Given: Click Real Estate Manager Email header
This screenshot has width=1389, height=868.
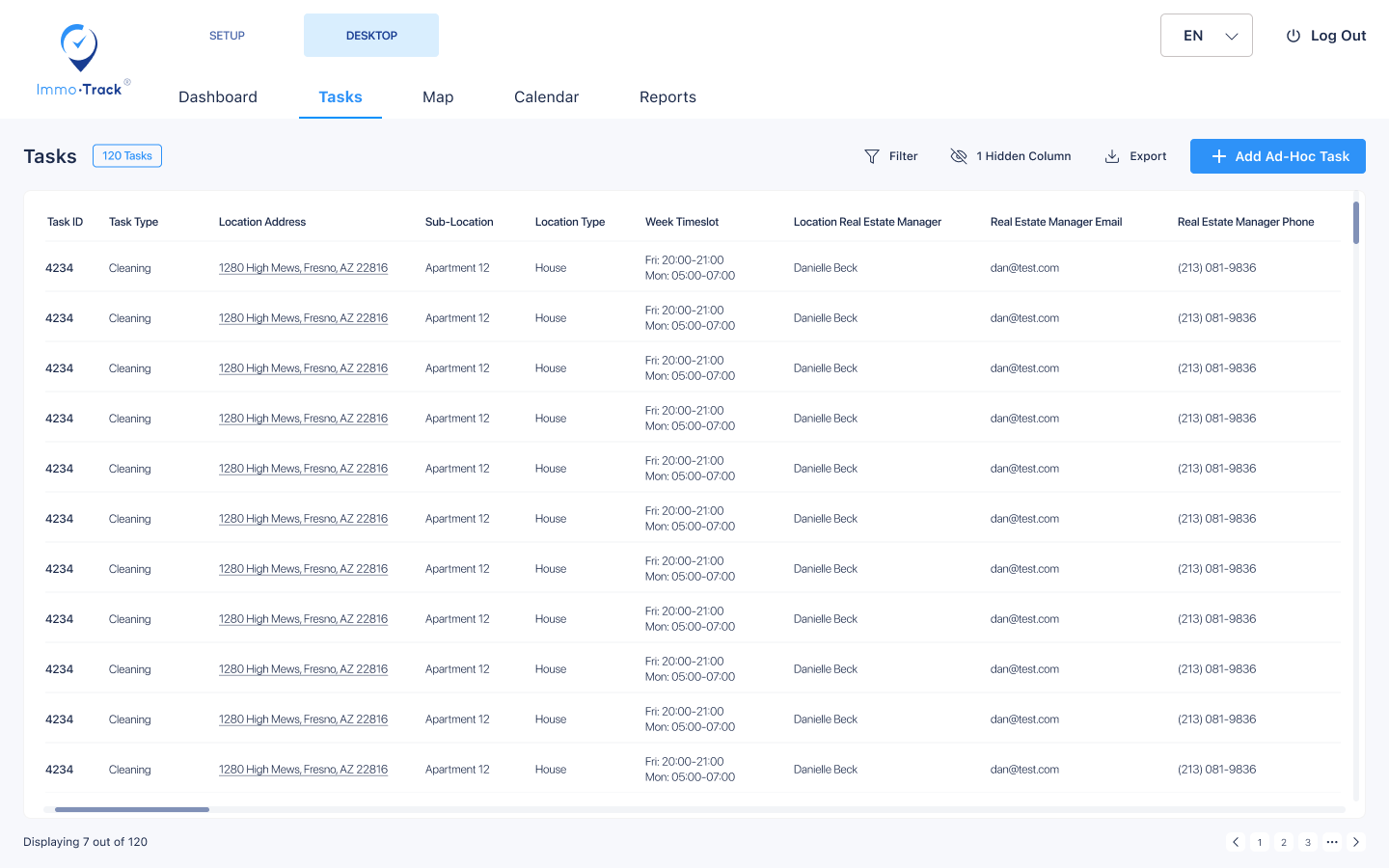Looking at the screenshot, I should pyautogui.click(x=1056, y=222).
